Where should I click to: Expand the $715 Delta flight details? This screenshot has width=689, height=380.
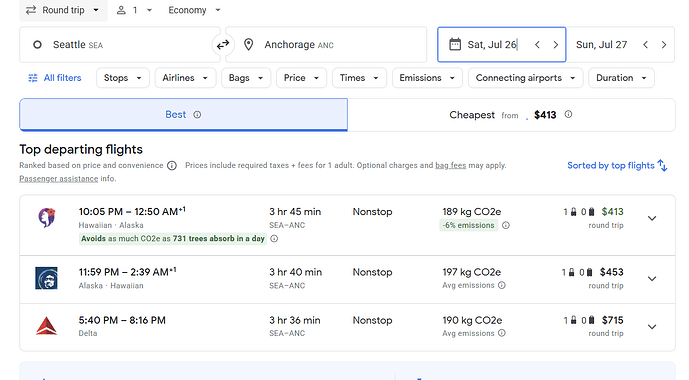click(x=652, y=327)
